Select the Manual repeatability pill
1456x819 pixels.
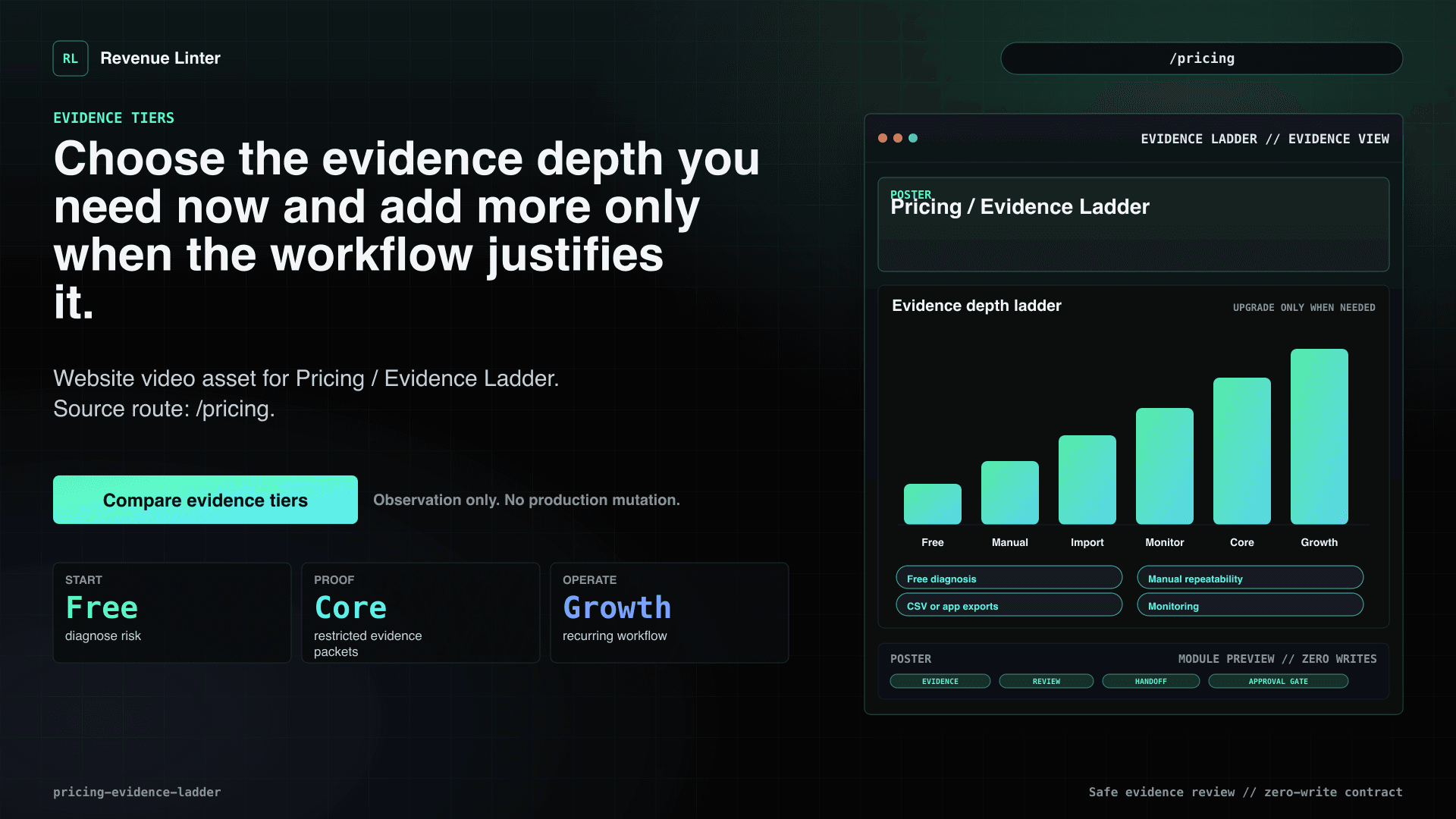pos(1250,578)
